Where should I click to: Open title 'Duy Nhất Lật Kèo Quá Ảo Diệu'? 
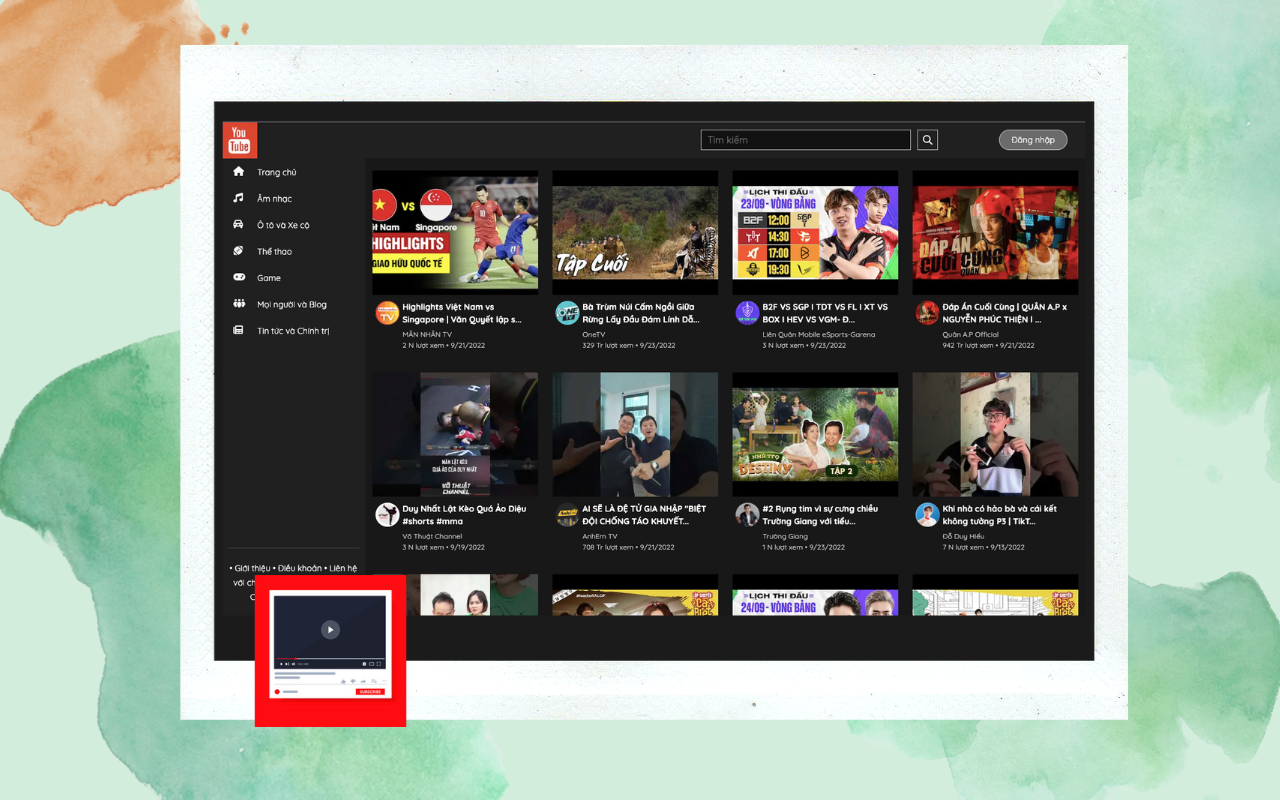(464, 515)
